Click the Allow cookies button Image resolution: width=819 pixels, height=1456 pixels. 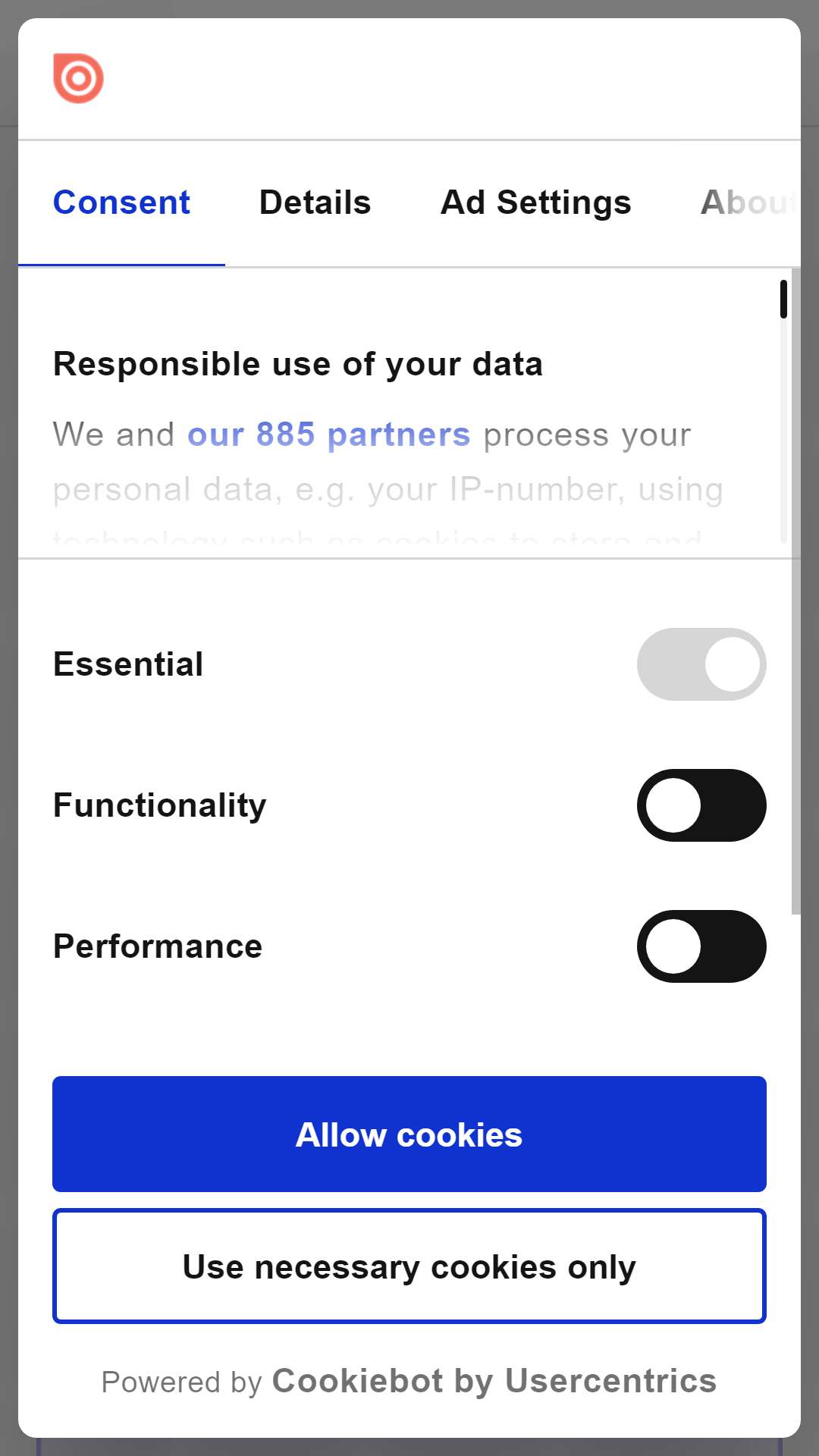click(409, 1134)
